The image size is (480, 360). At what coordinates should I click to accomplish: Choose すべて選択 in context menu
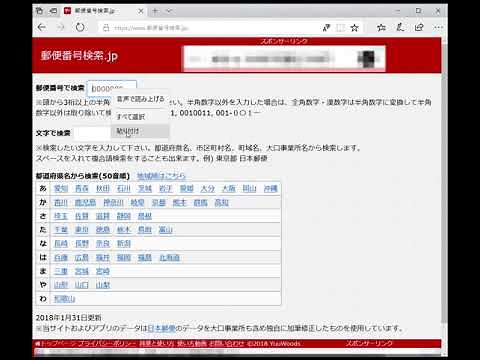click(x=140, y=117)
